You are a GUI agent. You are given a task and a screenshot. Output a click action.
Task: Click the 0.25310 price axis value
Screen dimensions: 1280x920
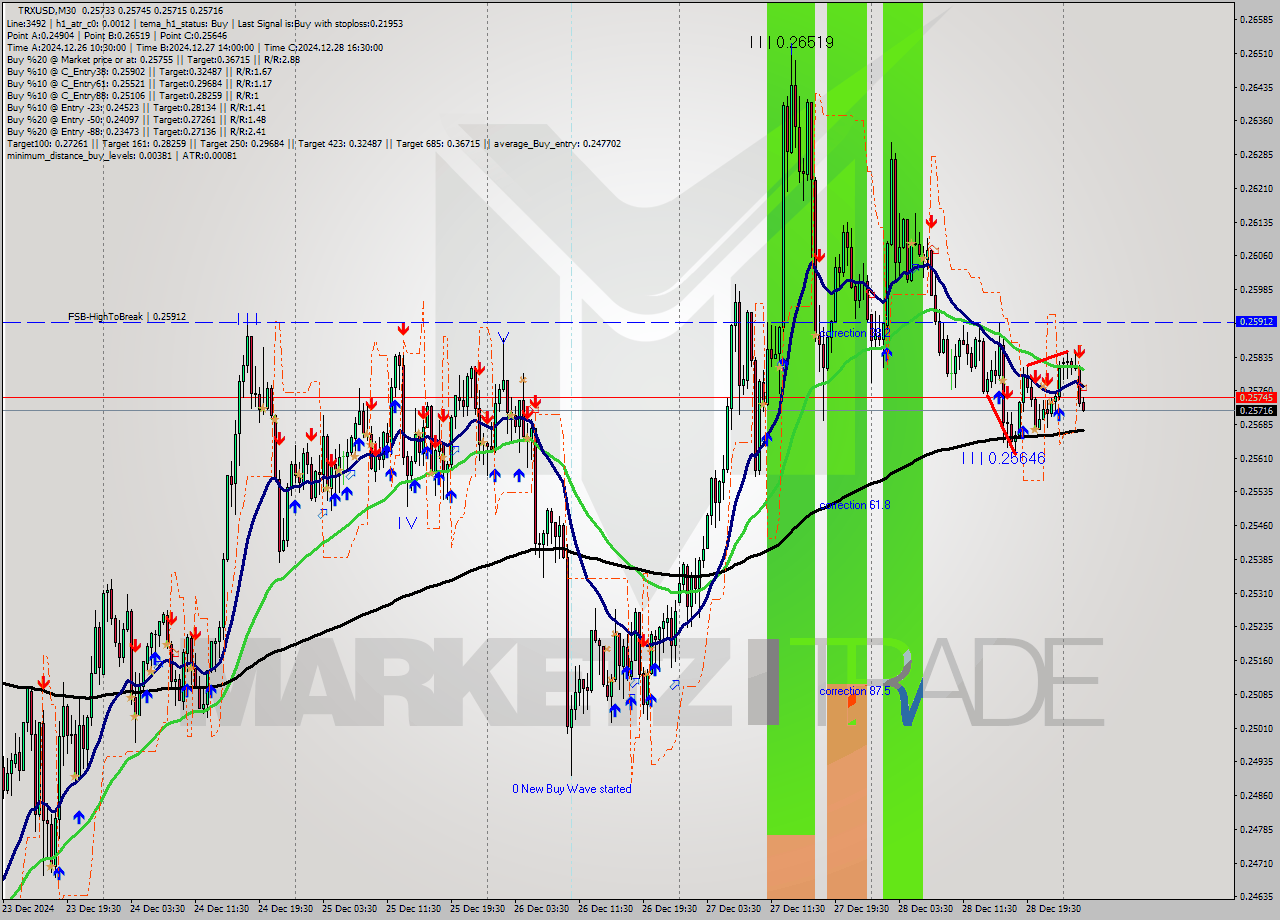tap(1257, 593)
